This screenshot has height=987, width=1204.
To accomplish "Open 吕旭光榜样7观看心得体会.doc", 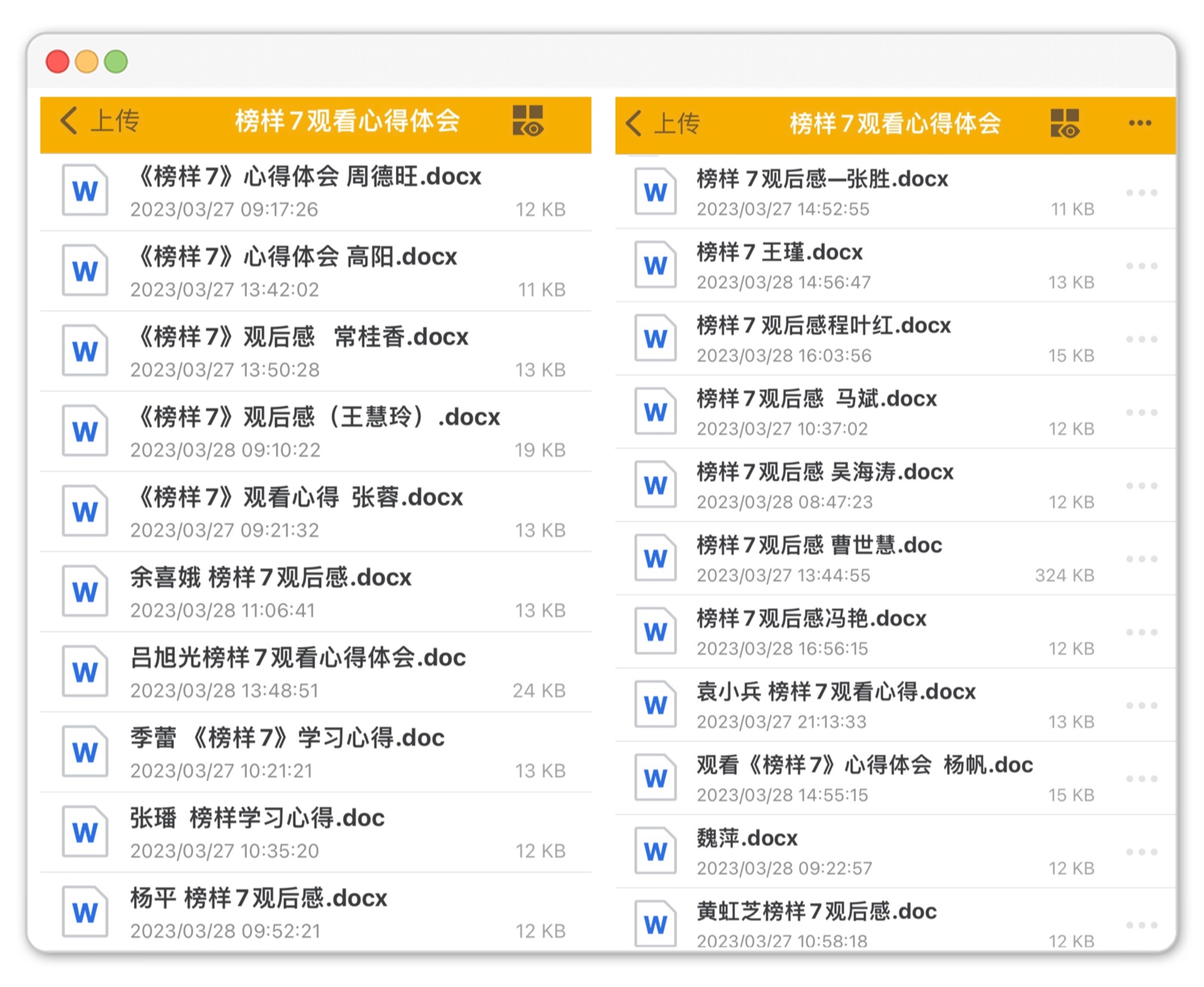I will click(298, 657).
